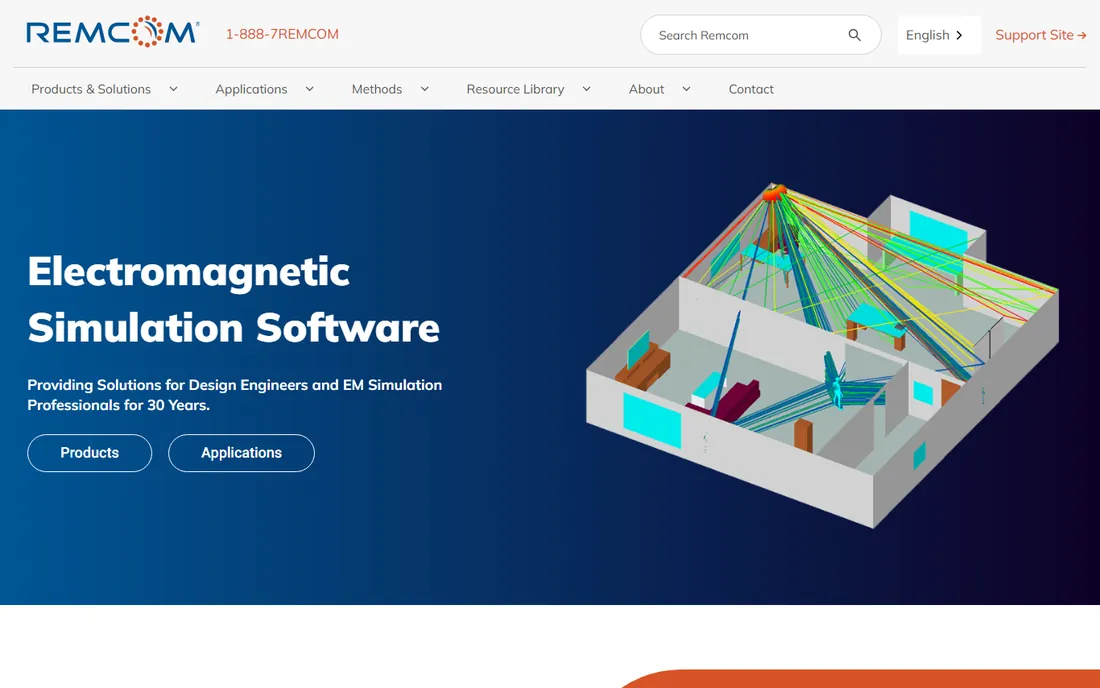Focus the Search Remcom input field
The image size is (1100, 688).
click(x=760, y=35)
